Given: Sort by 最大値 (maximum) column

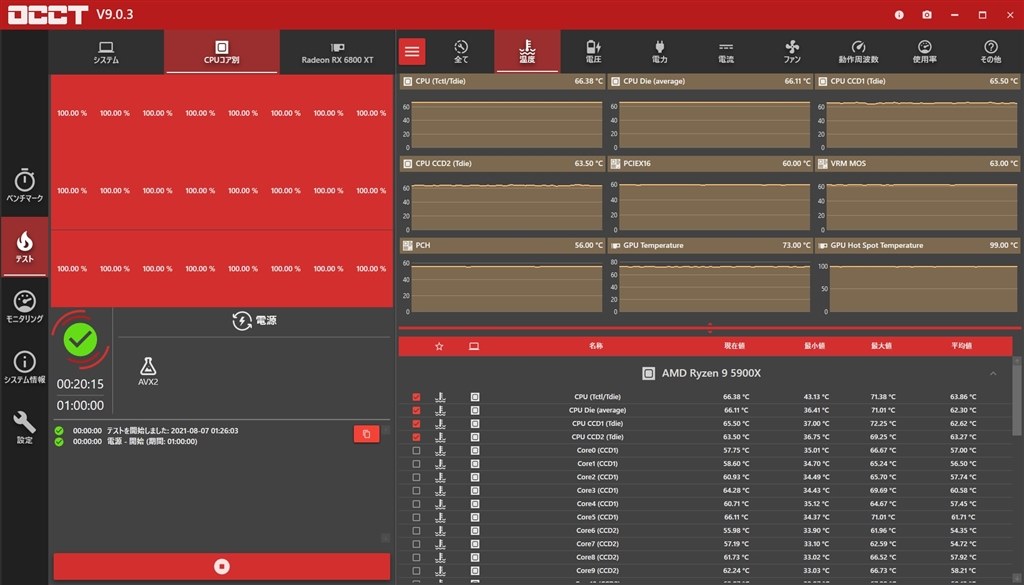Looking at the screenshot, I should pos(881,346).
